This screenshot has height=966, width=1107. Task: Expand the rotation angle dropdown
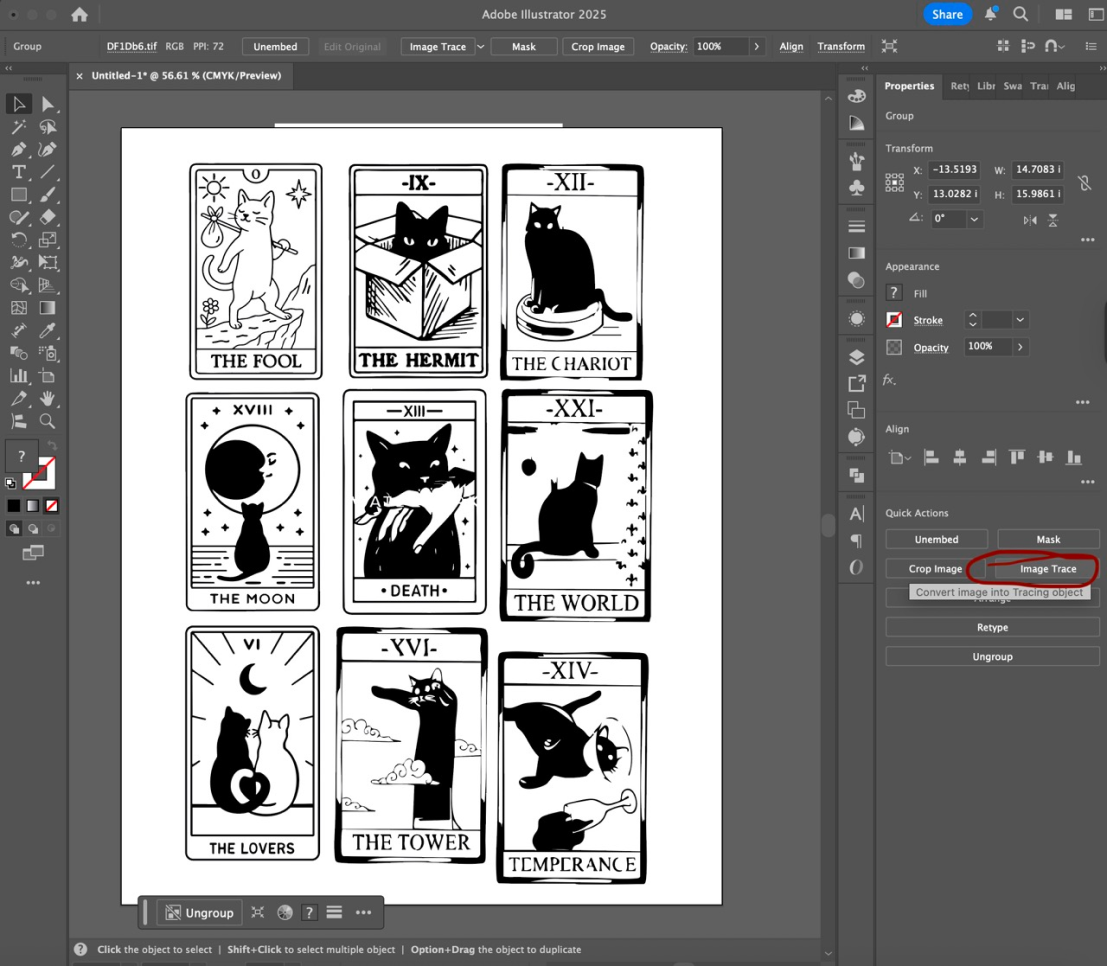tap(973, 219)
